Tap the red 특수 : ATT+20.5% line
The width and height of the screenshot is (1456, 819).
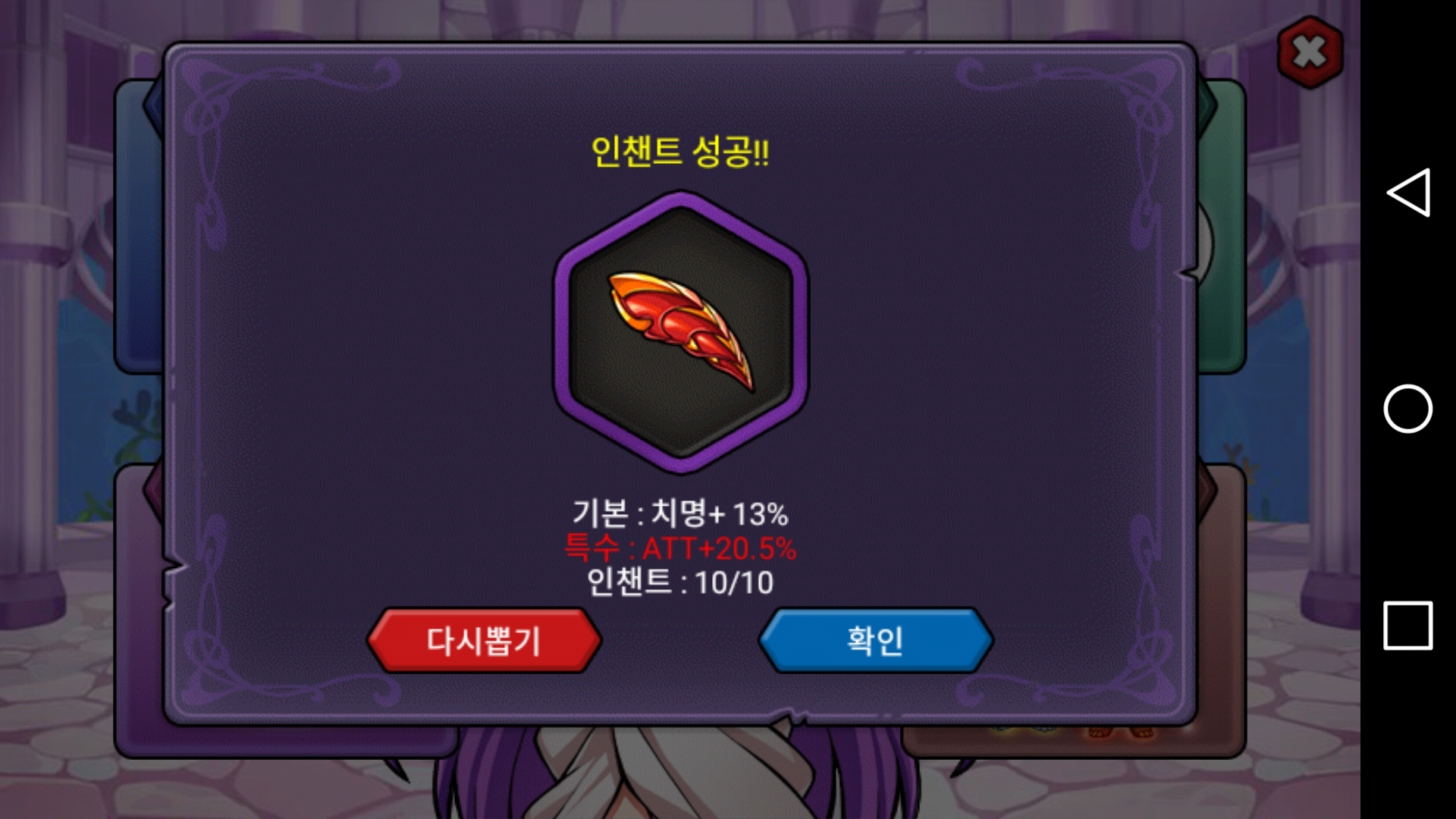point(680,548)
